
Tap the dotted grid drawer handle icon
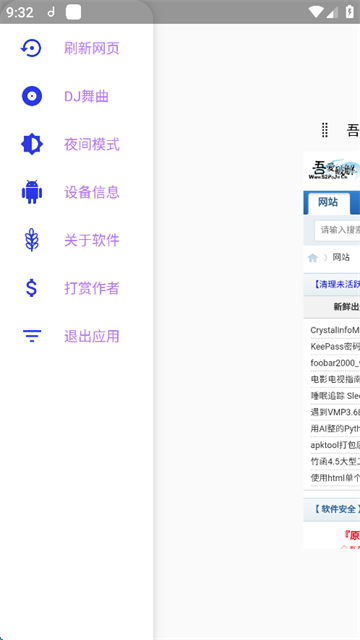[x=324, y=131]
